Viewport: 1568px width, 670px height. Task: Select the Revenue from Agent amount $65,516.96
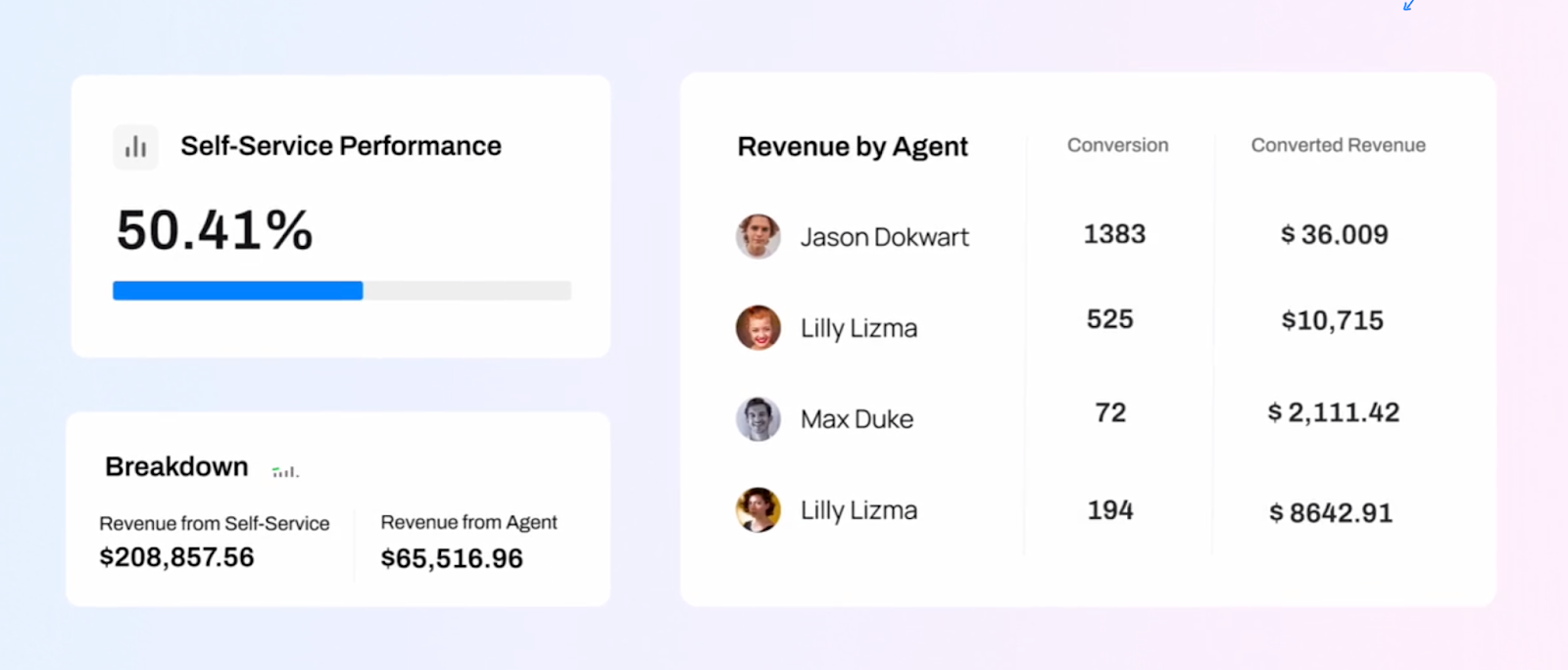click(452, 558)
